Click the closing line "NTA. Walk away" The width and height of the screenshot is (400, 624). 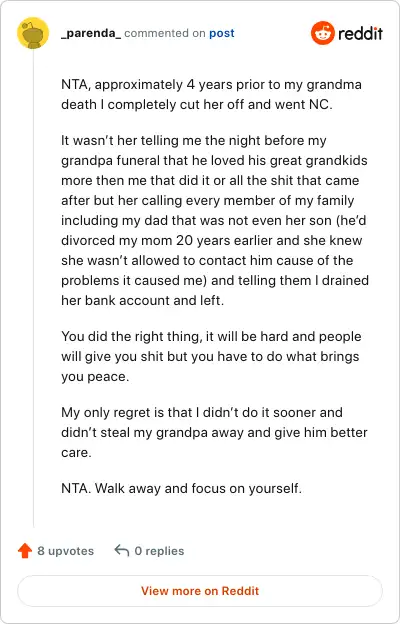point(181,488)
